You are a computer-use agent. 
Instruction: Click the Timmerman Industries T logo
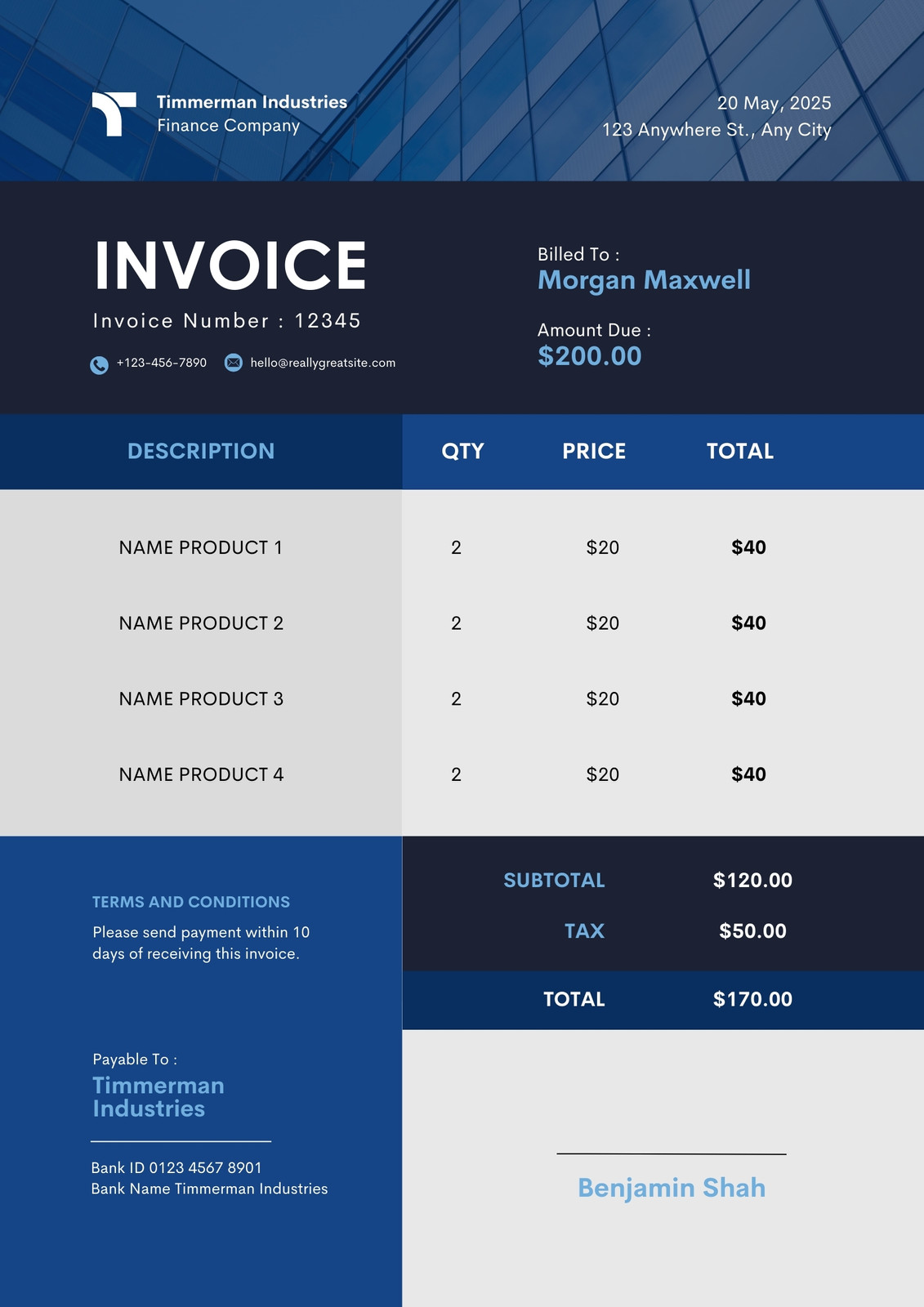pos(114,114)
